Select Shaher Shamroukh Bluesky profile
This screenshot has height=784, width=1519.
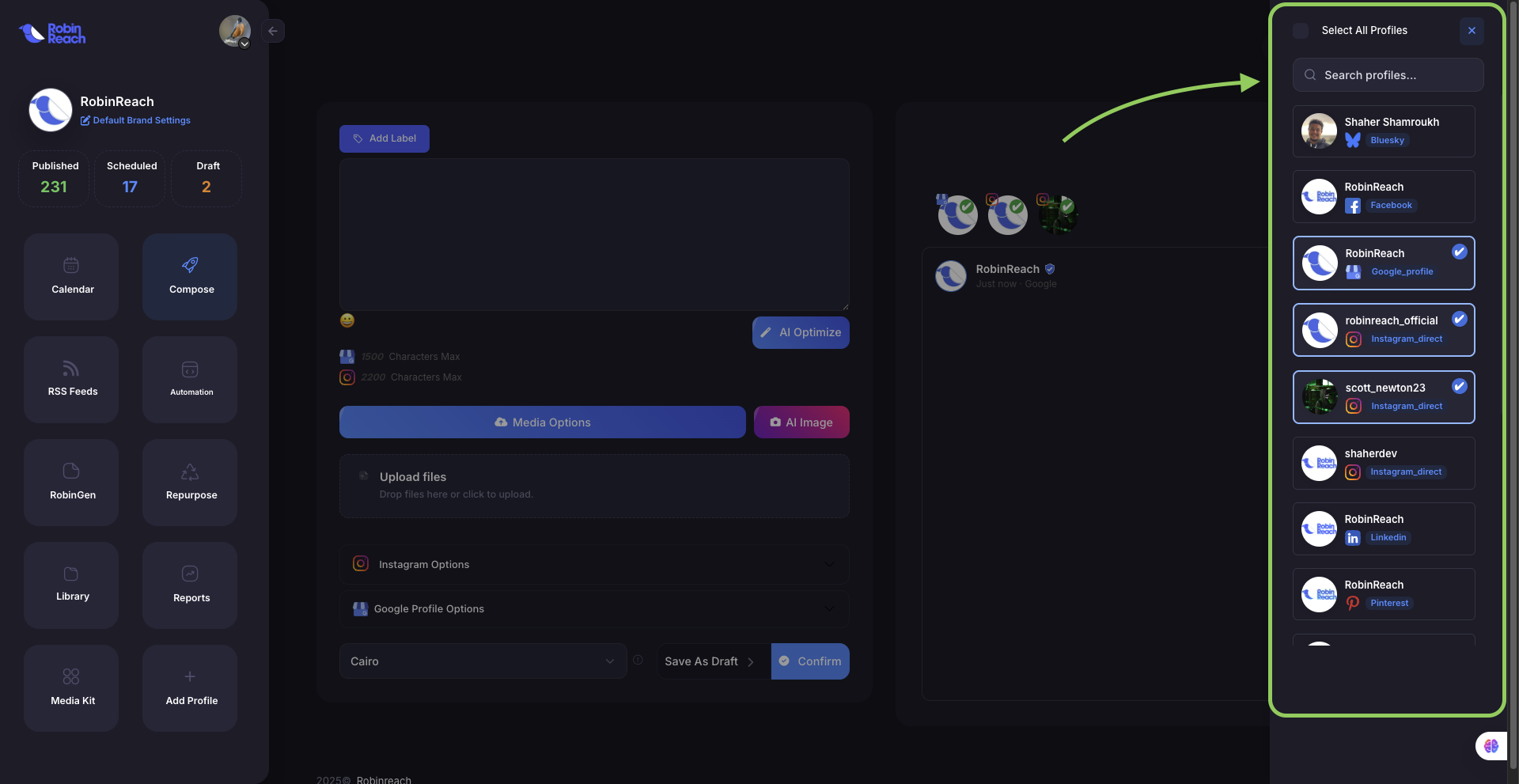(1384, 131)
